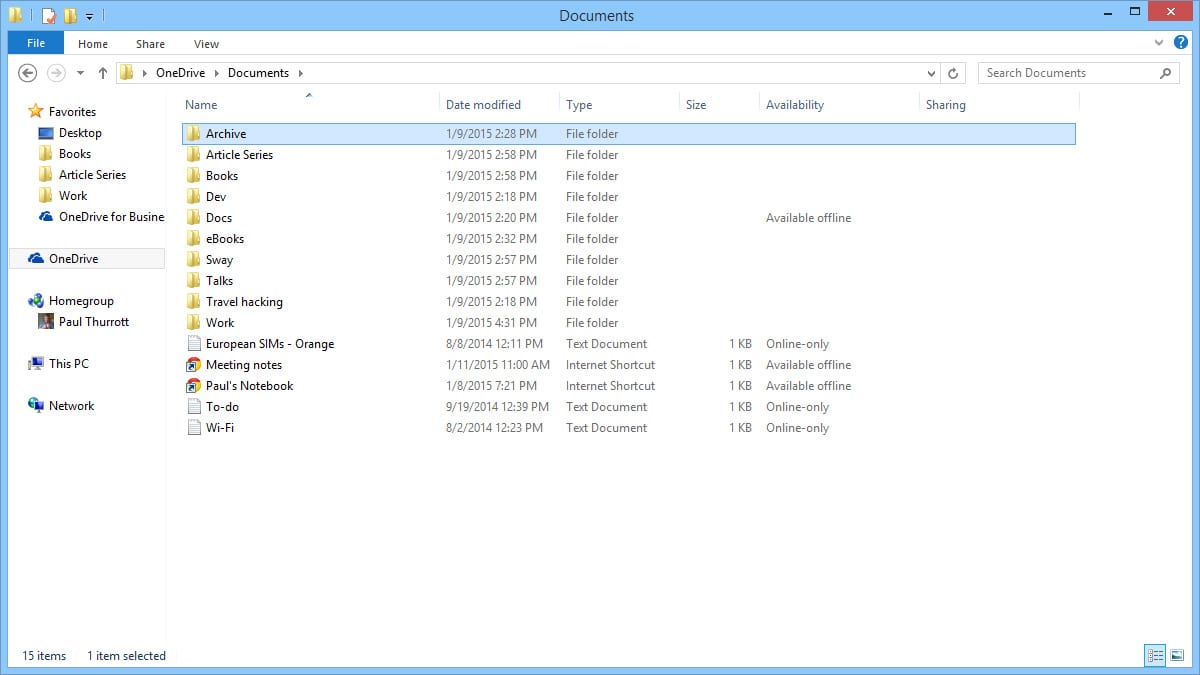Go back using the Back arrow button
This screenshot has width=1200, height=675.
28,73
